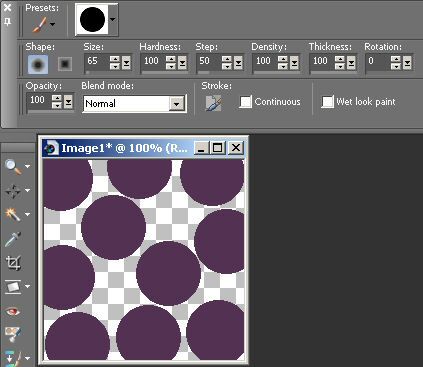Open the Thickness slider dropdown
Viewport: 423px width, 367px height.
[351, 62]
